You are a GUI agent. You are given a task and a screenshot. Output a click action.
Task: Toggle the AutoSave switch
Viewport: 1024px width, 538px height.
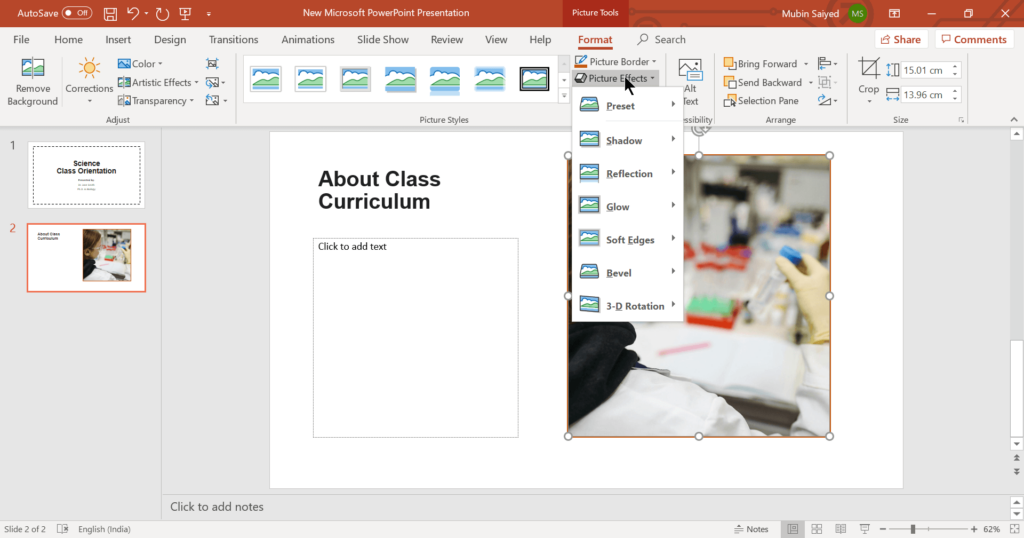coord(76,13)
